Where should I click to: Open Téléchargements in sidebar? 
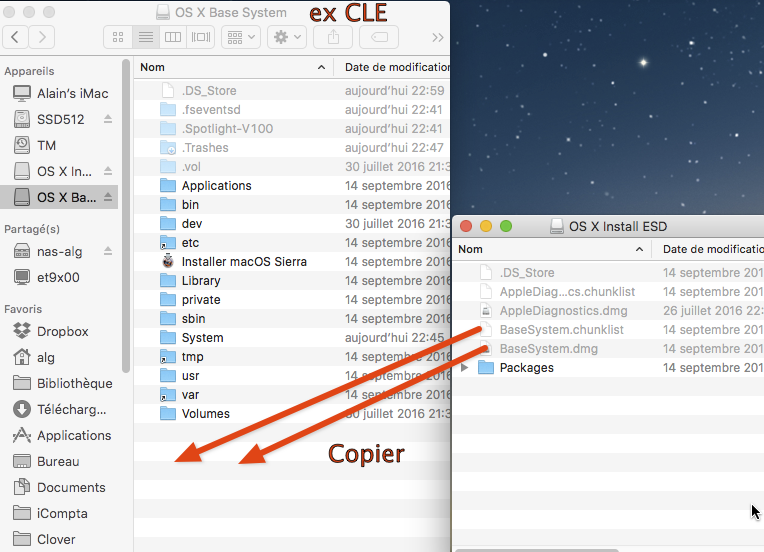[61, 409]
